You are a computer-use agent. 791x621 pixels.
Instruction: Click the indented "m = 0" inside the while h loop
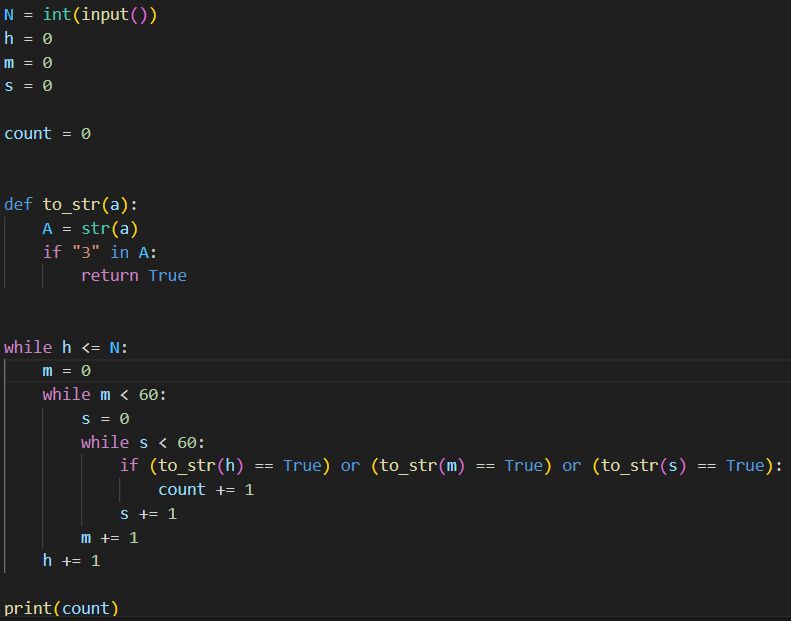[x=67, y=371]
